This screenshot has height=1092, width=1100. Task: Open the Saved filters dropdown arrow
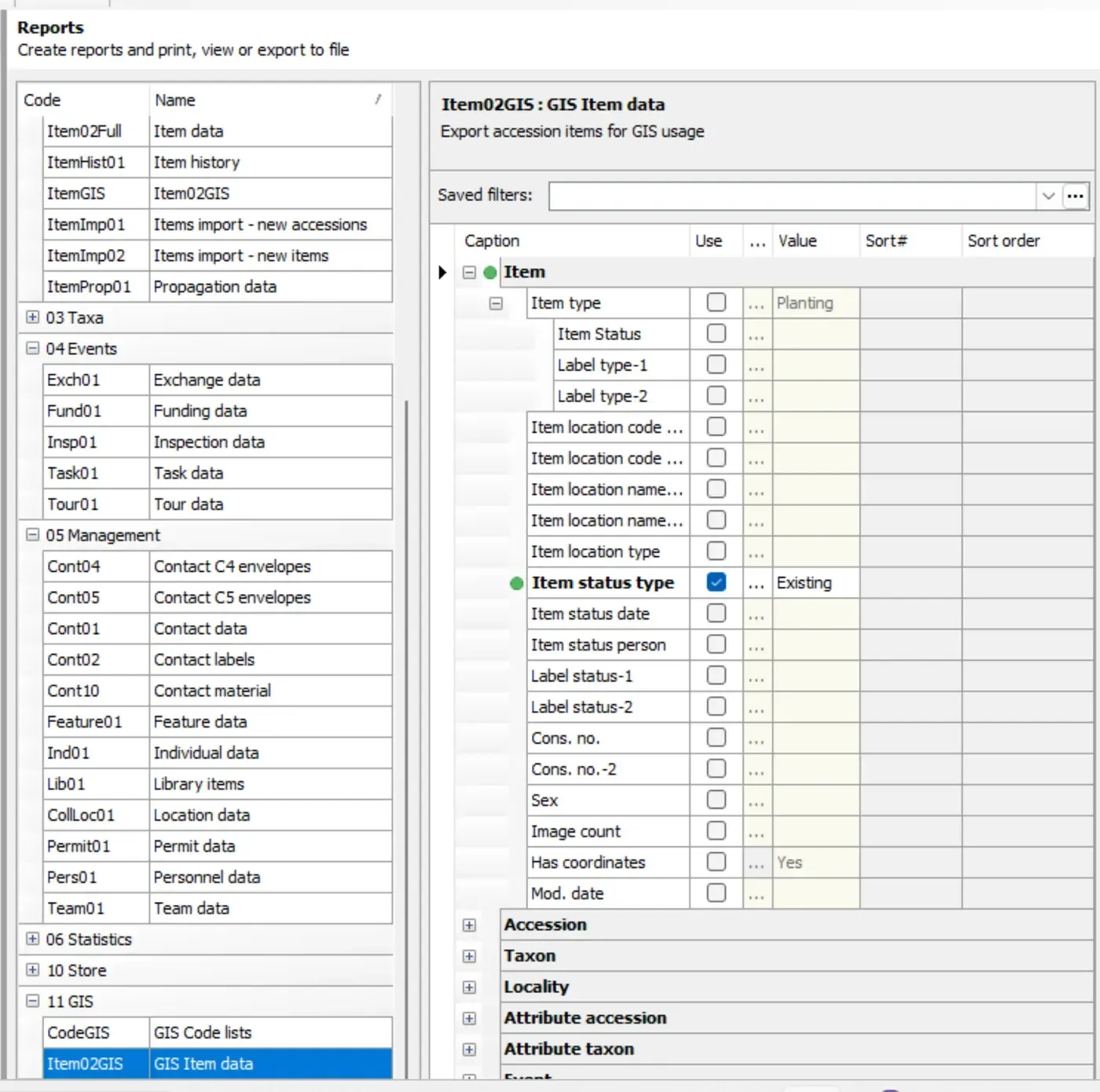coord(1048,196)
